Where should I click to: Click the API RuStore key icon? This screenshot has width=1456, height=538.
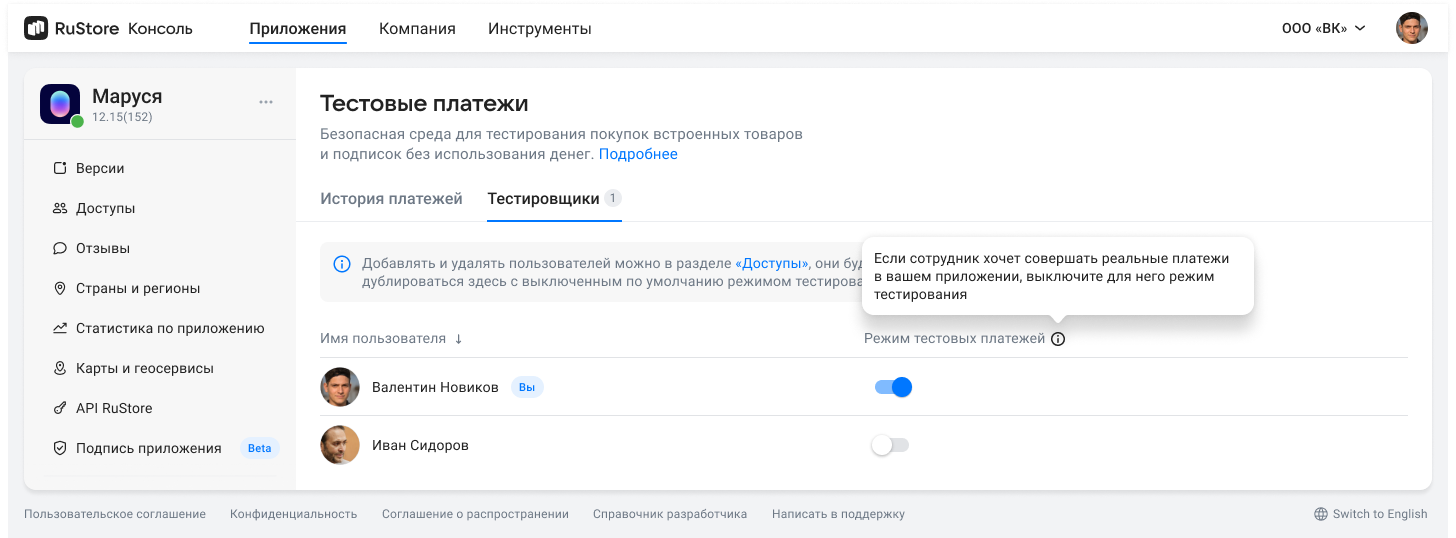click(59, 408)
